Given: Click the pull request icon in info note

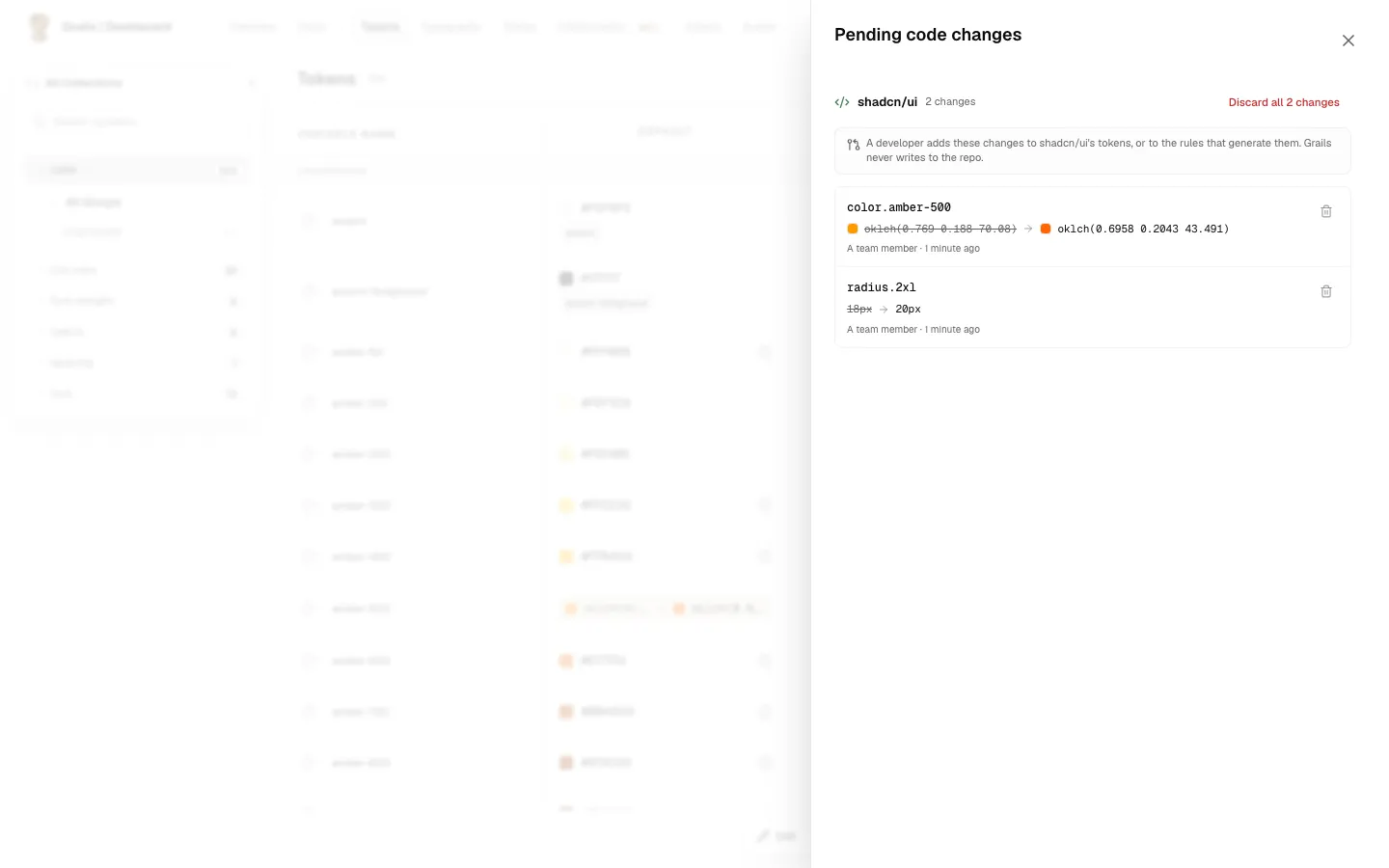Looking at the screenshot, I should (854, 145).
